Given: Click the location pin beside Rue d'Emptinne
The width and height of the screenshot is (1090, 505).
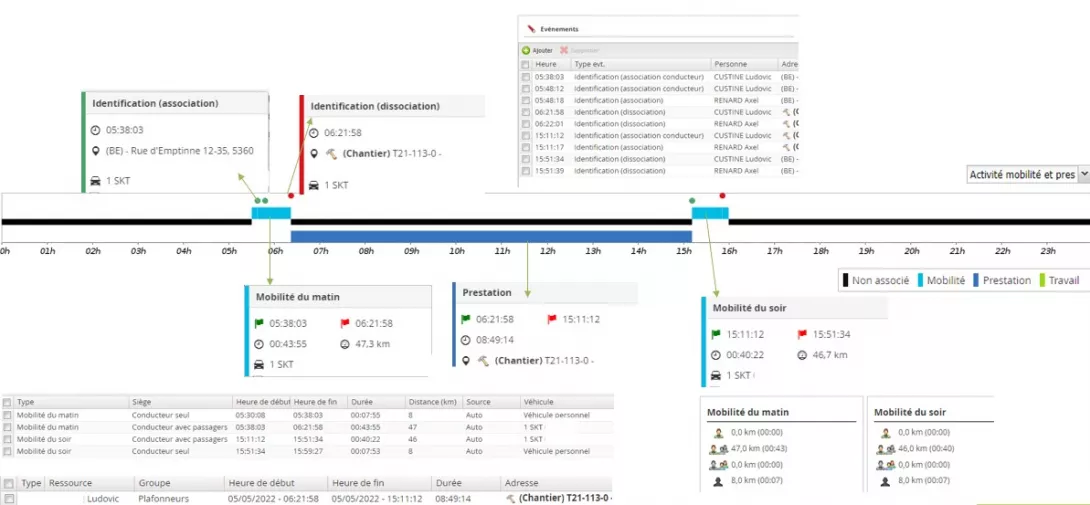Looking at the screenshot, I should (x=96, y=151).
